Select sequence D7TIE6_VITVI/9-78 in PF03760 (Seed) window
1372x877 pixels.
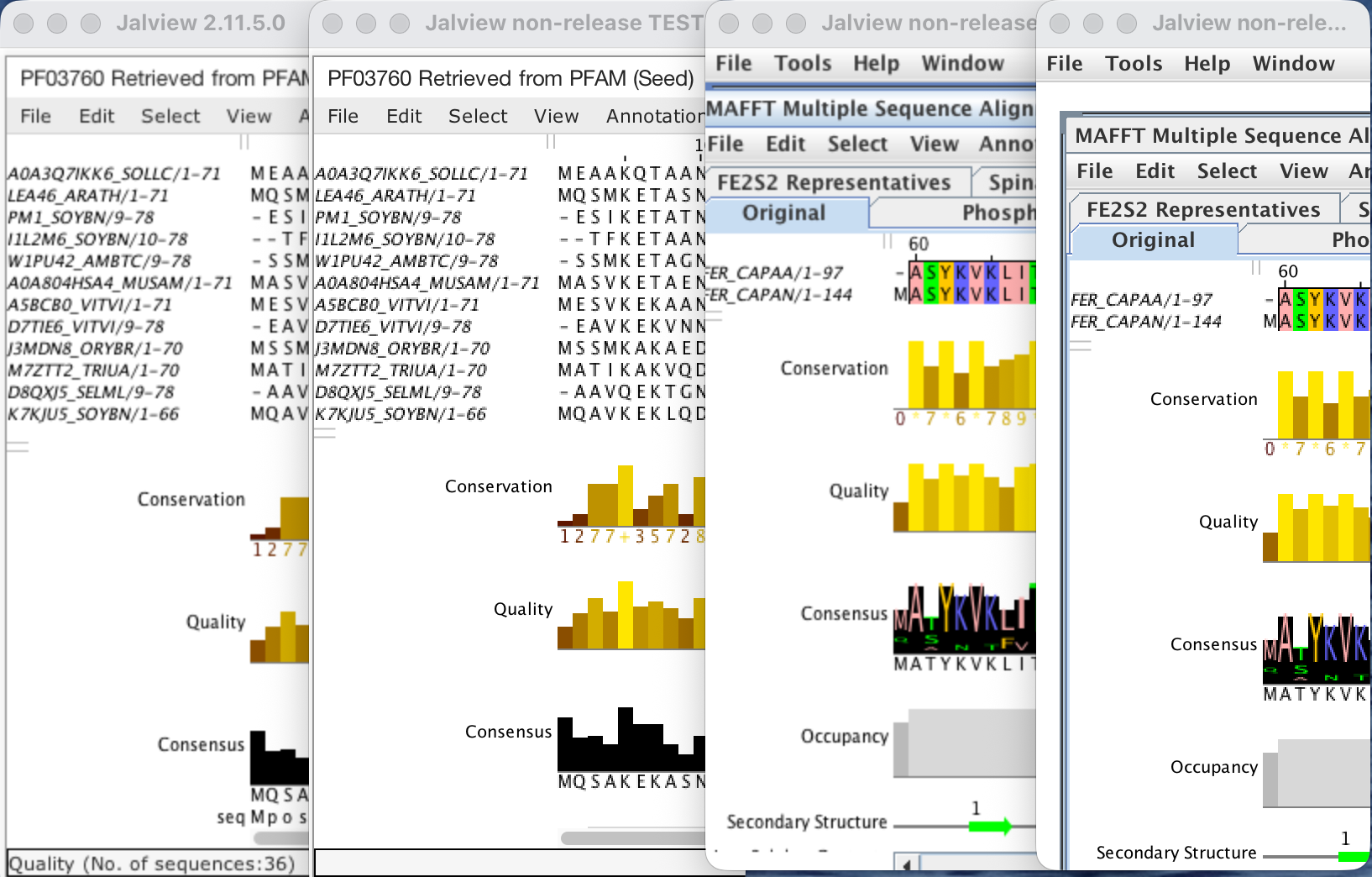click(x=393, y=327)
